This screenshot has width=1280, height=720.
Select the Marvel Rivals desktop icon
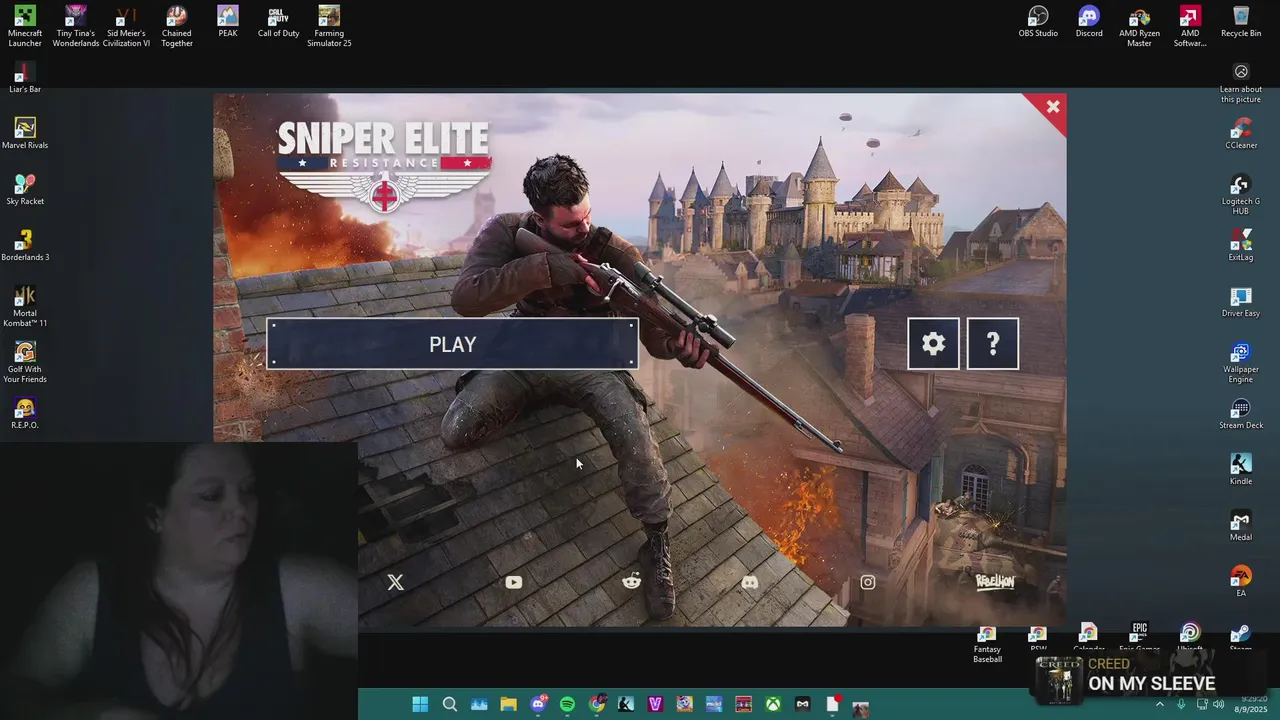[x=25, y=134]
